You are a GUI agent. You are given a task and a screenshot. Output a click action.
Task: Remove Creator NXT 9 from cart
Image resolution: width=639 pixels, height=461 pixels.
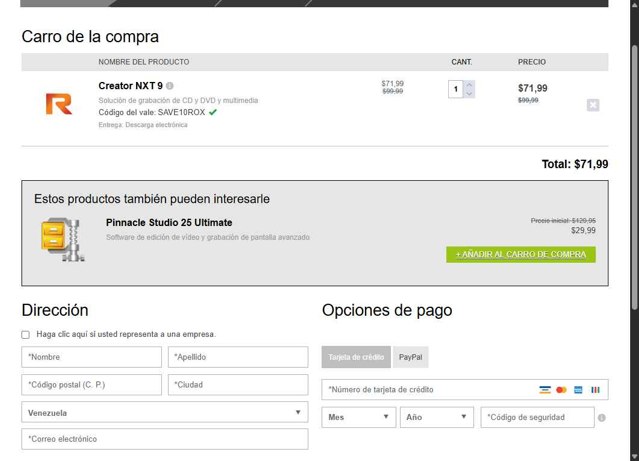593,105
